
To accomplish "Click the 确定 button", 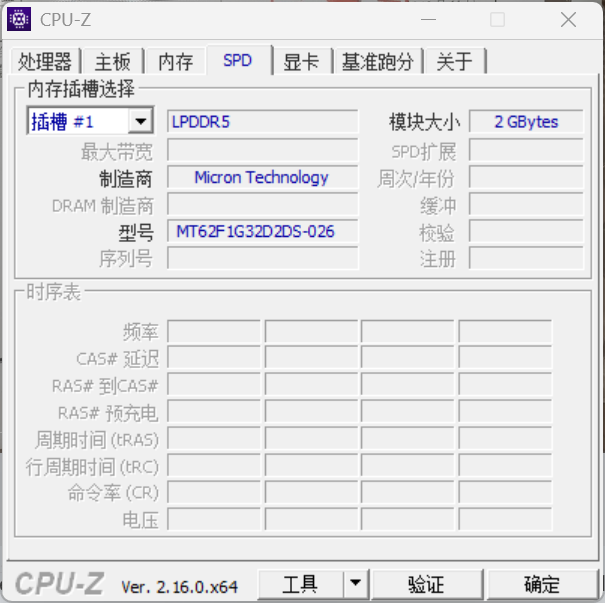I will [x=542, y=584].
